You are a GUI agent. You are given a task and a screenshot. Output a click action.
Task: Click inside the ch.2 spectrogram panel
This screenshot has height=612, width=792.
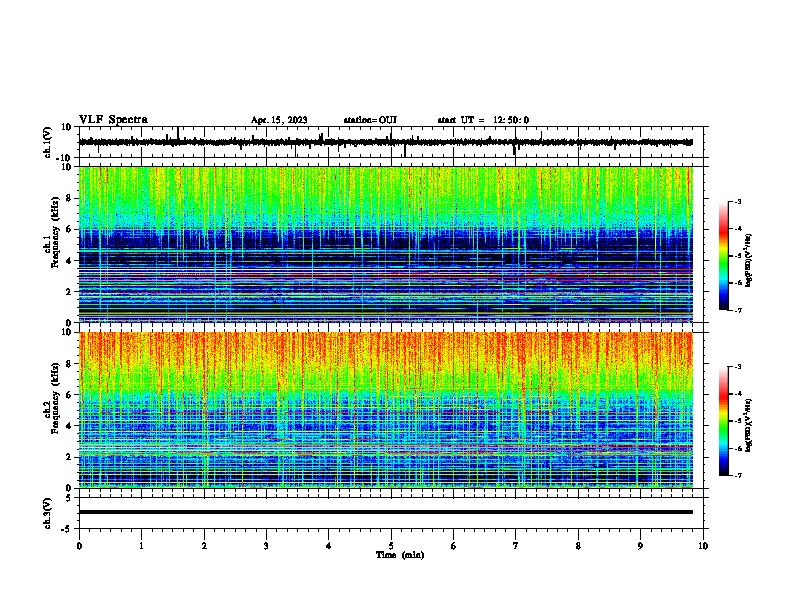coord(386,410)
